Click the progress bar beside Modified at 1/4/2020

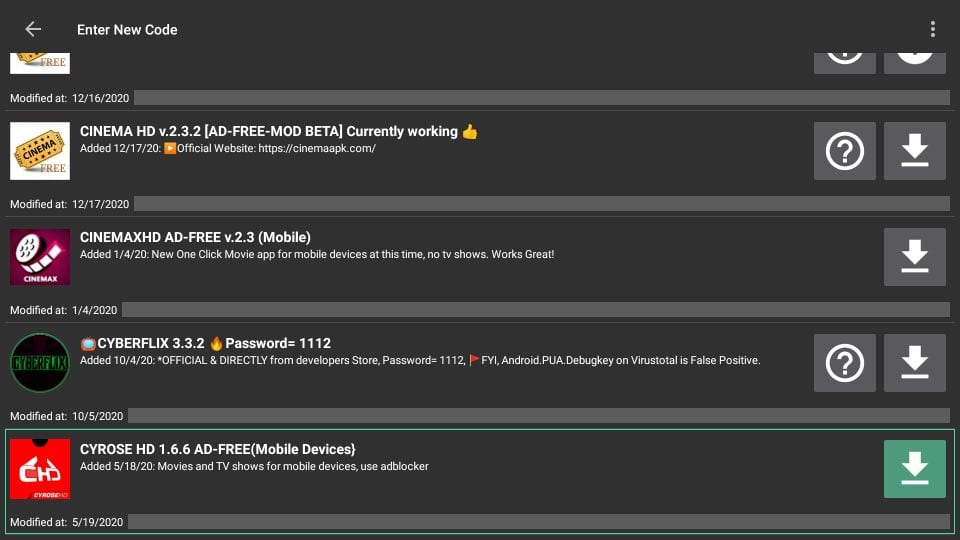point(536,310)
